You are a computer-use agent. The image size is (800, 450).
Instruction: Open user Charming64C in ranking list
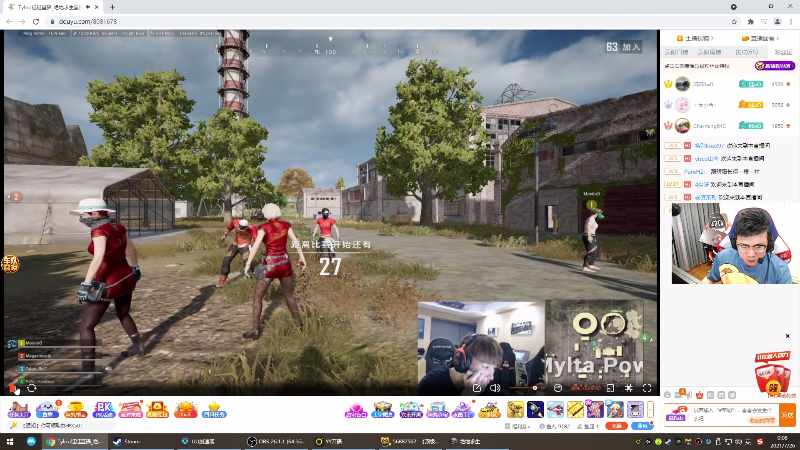coord(709,126)
